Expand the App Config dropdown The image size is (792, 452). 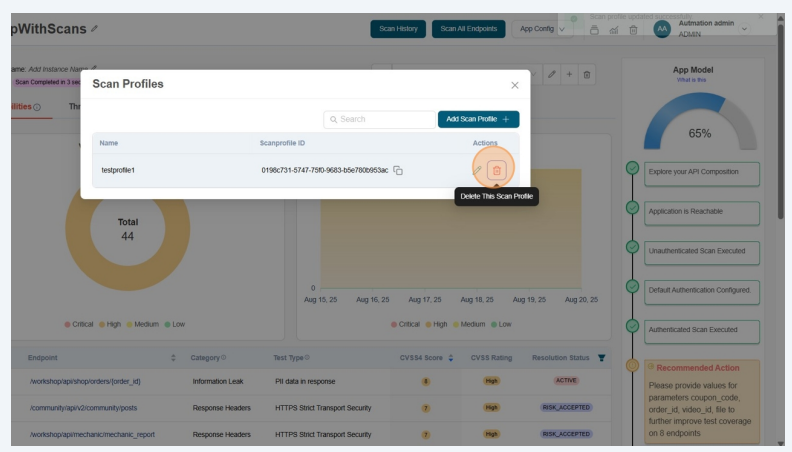[x=541, y=29]
